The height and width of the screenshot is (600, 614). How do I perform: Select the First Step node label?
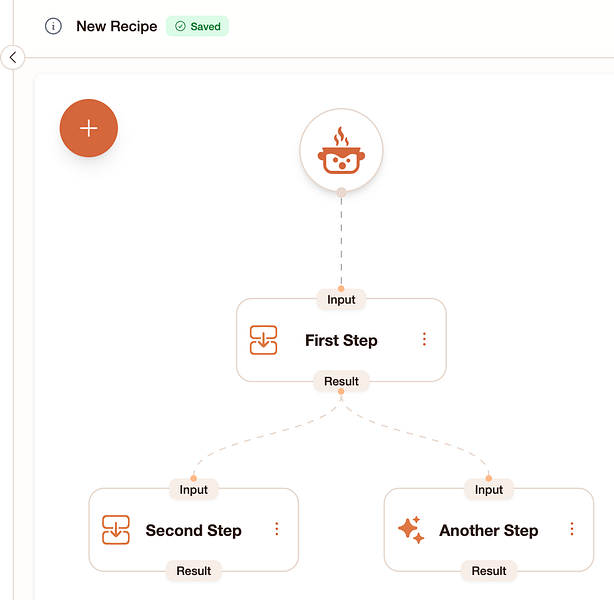point(341,340)
